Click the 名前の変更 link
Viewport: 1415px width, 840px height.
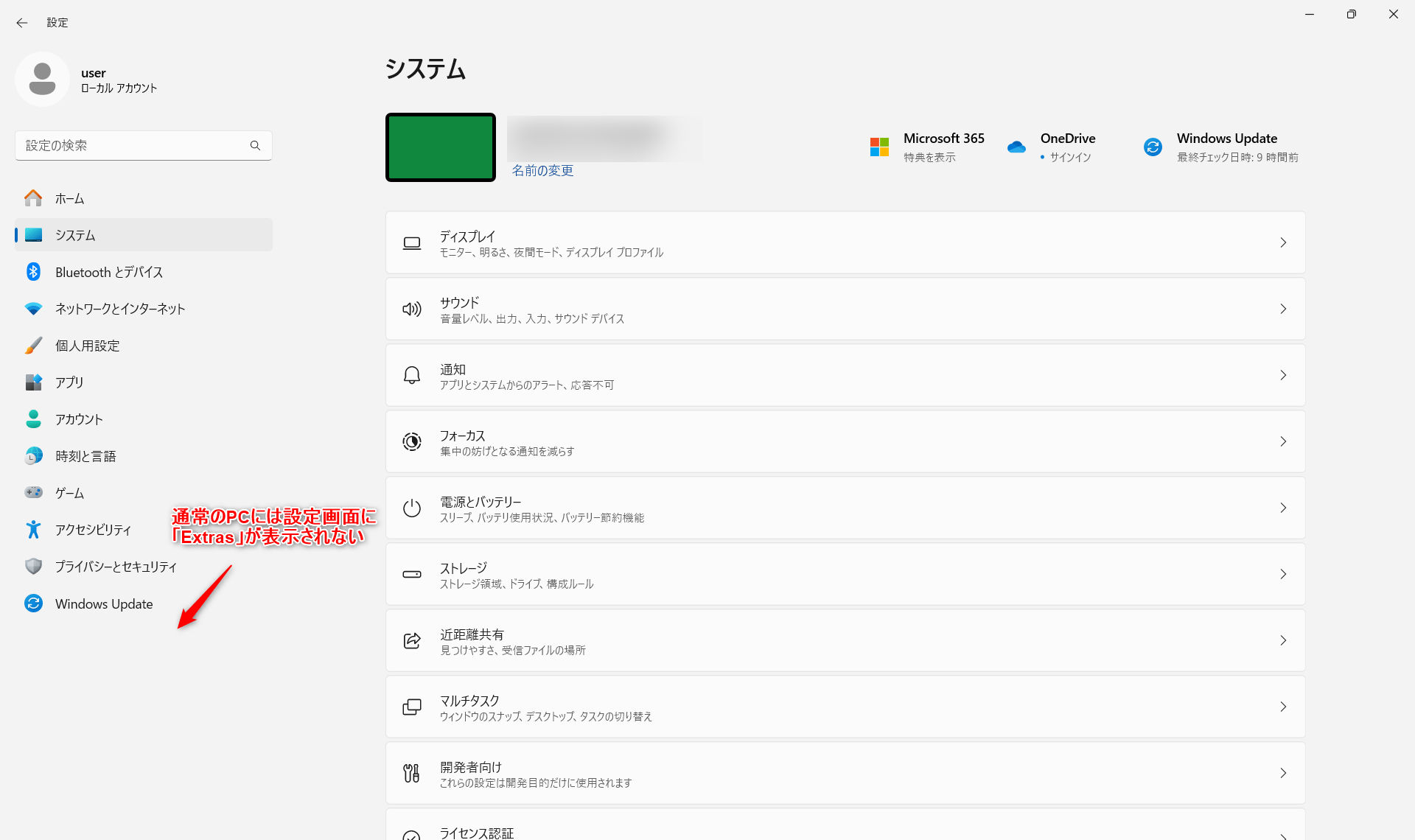pos(542,171)
